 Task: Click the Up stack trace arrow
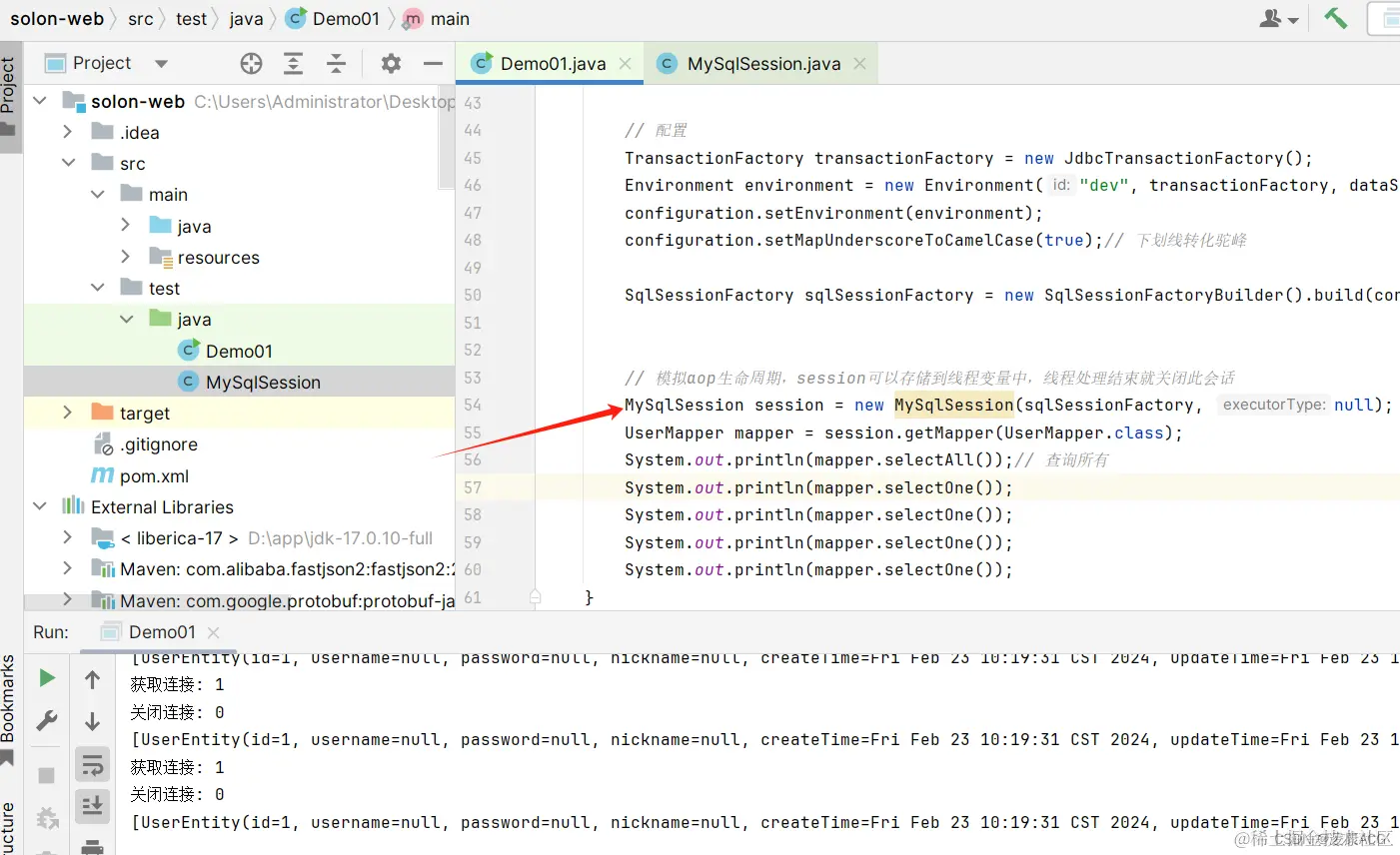click(x=92, y=680)
